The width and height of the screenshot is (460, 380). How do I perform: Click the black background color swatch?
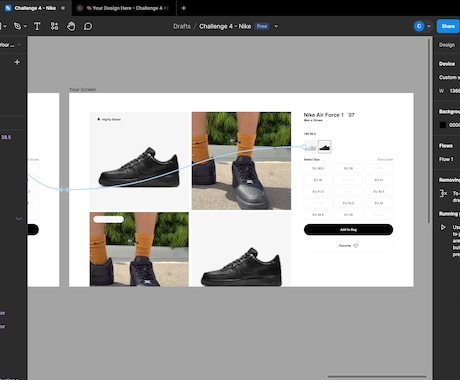(443, 125)
